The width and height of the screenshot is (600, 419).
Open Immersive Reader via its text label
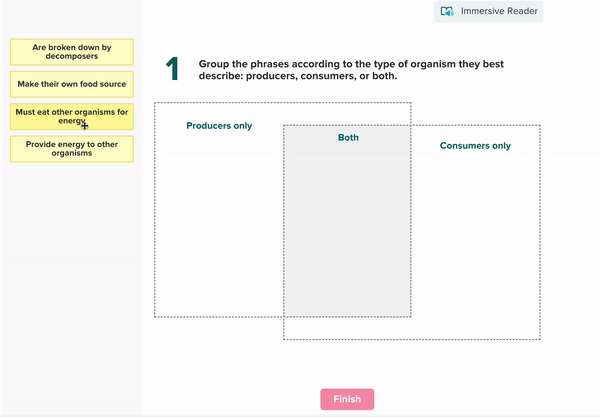pos(500,12)
